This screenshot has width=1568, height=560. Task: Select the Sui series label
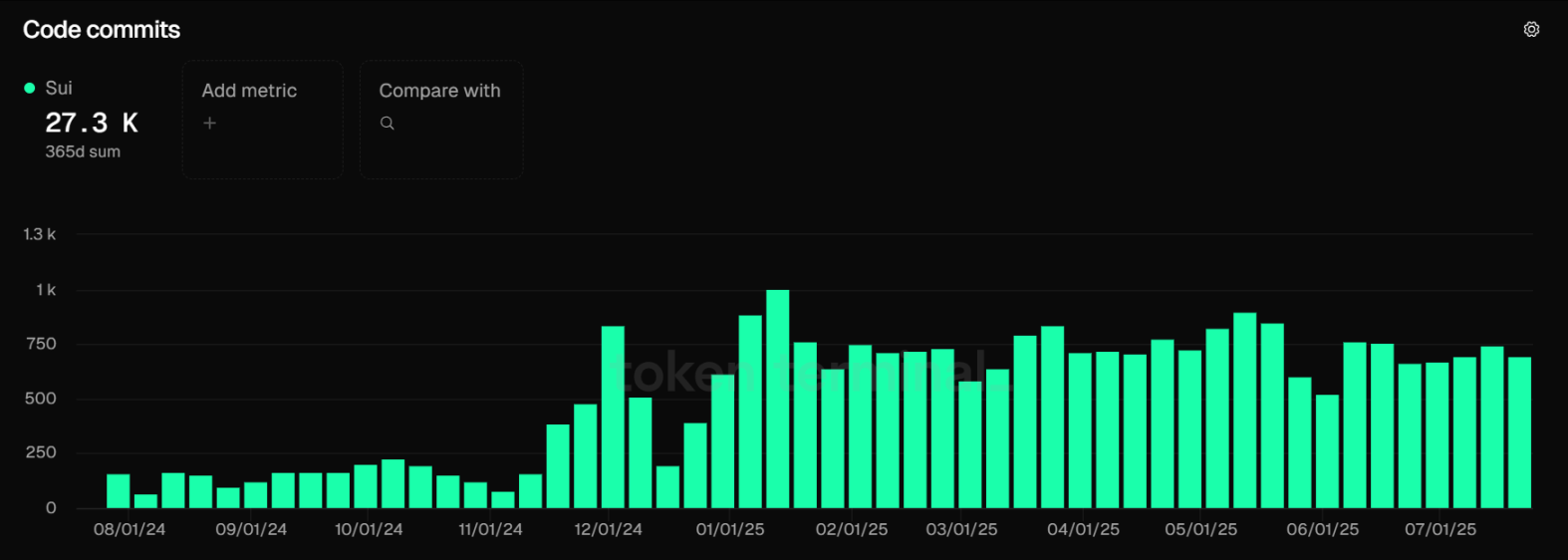(59, 88)
